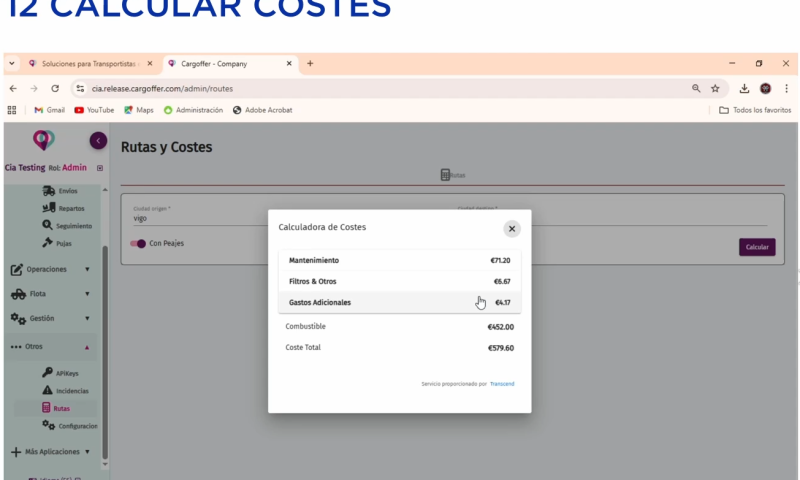Screen dimensions: 800x480
Task: Click the Calcular button
Action: tap(757, 247)
